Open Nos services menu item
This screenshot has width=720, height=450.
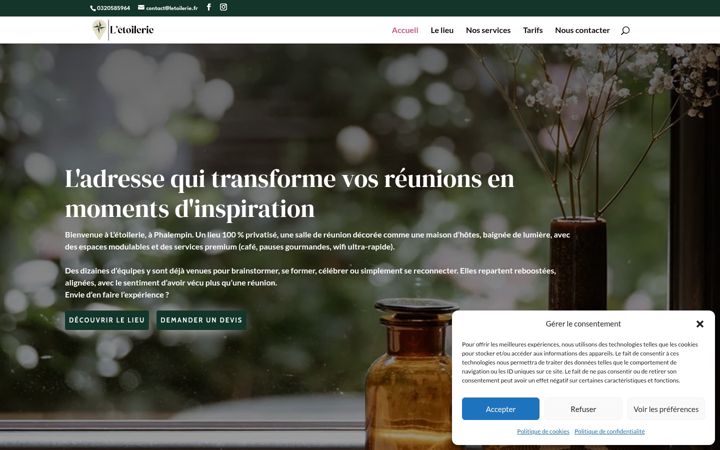coord(488,30)
